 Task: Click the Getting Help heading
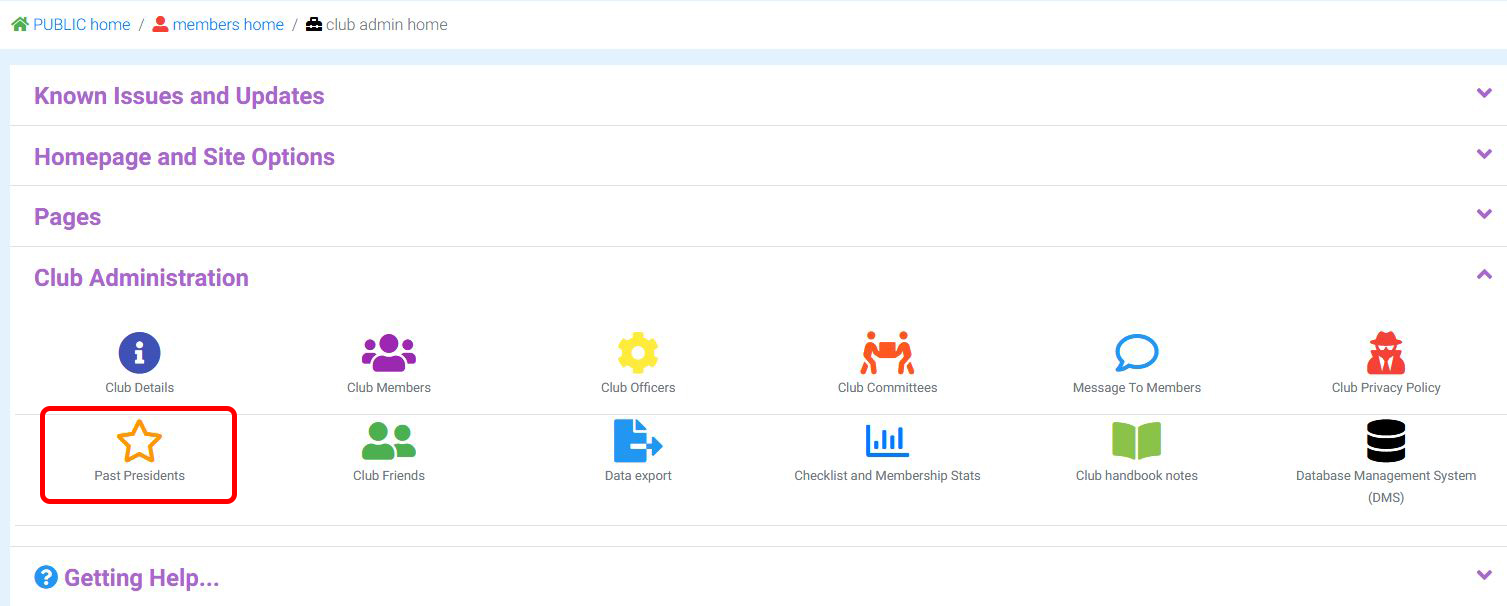[141, 578]
